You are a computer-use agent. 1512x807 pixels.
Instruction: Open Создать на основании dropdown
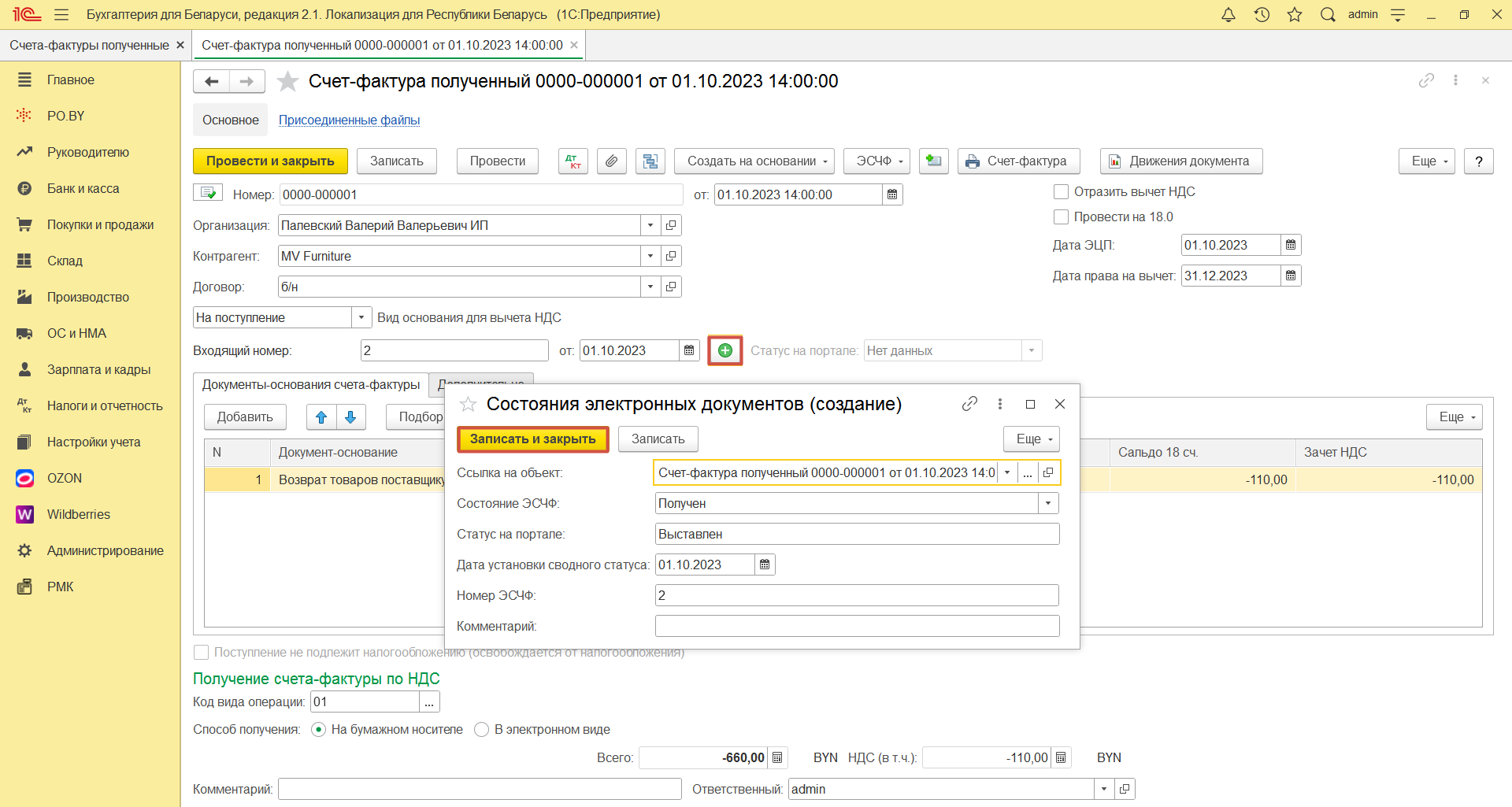(x=754, y=161)
